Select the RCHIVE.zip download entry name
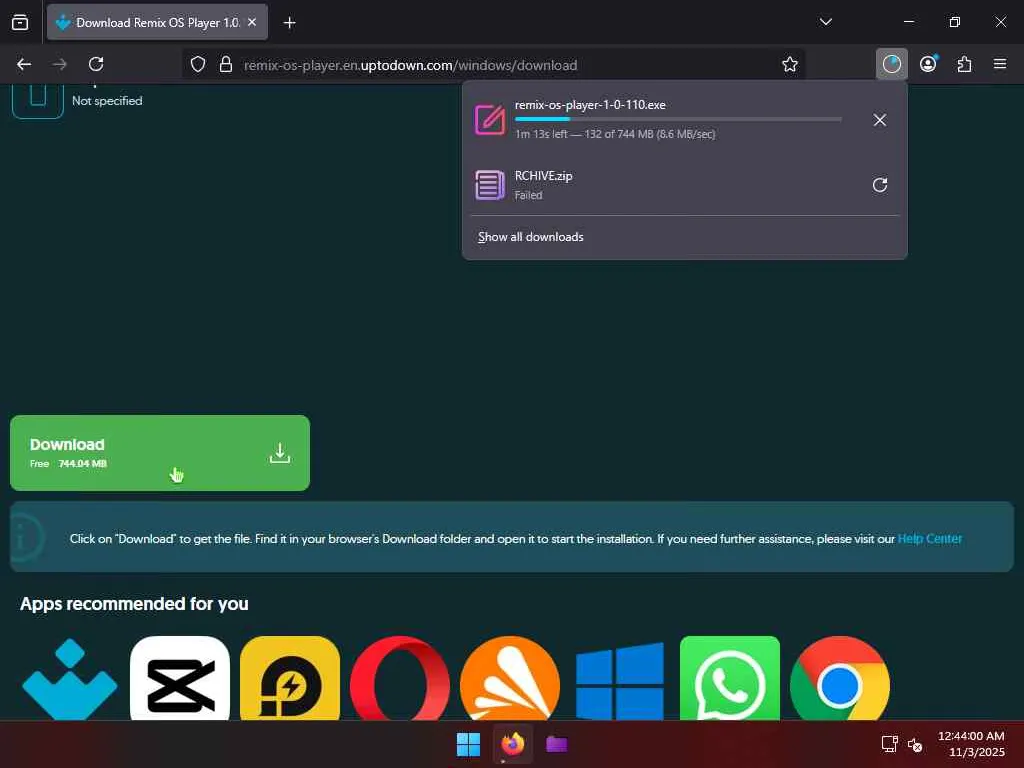The height and width of the screenshot is (768, 1024). click(543, 176)
